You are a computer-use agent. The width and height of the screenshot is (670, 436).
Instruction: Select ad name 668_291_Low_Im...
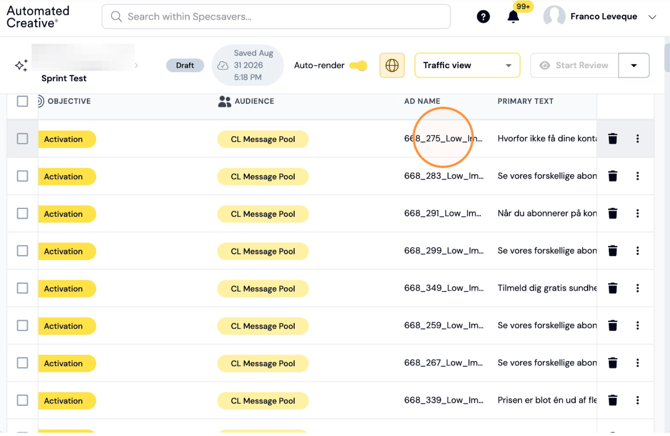click(443, 213)
